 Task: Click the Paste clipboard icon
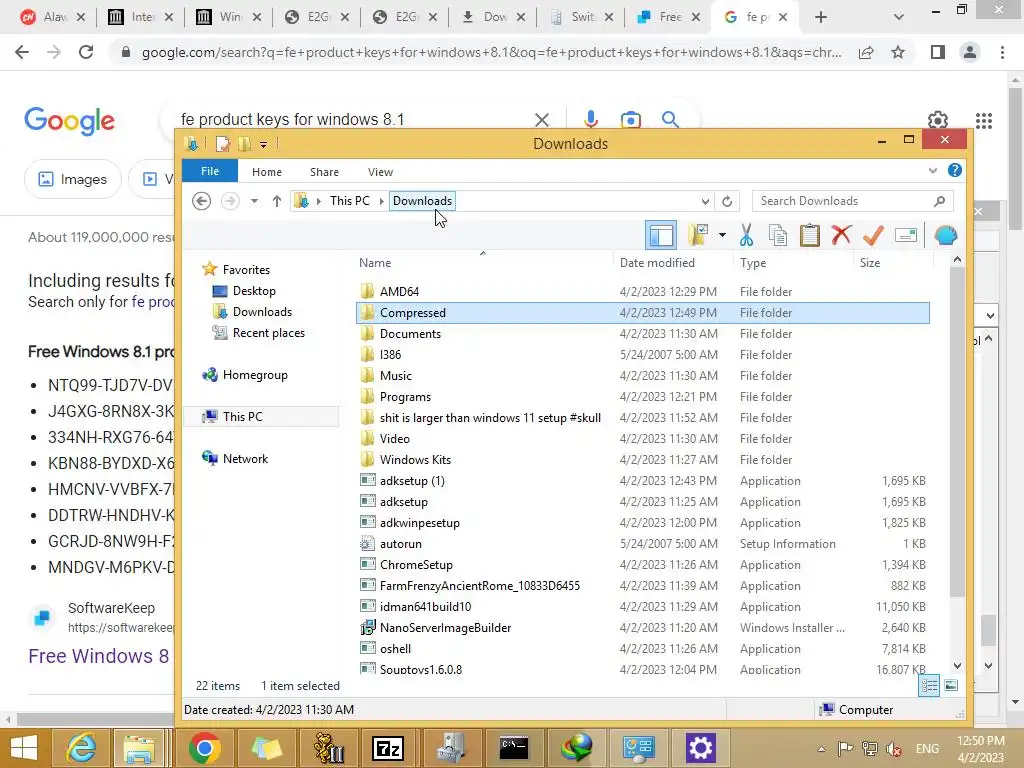(x=810, y=235)
